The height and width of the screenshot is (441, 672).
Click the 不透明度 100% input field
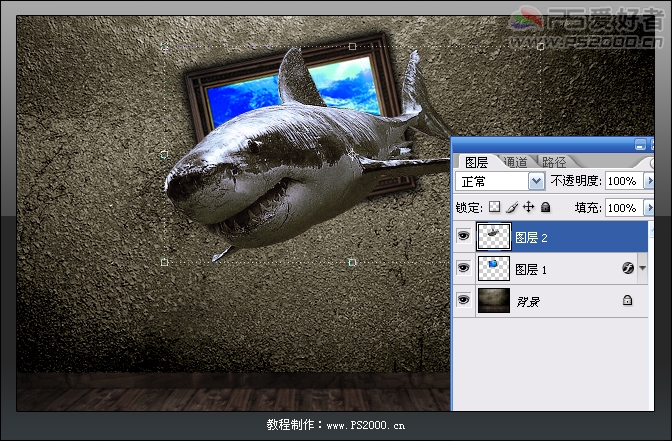(624, 181)
